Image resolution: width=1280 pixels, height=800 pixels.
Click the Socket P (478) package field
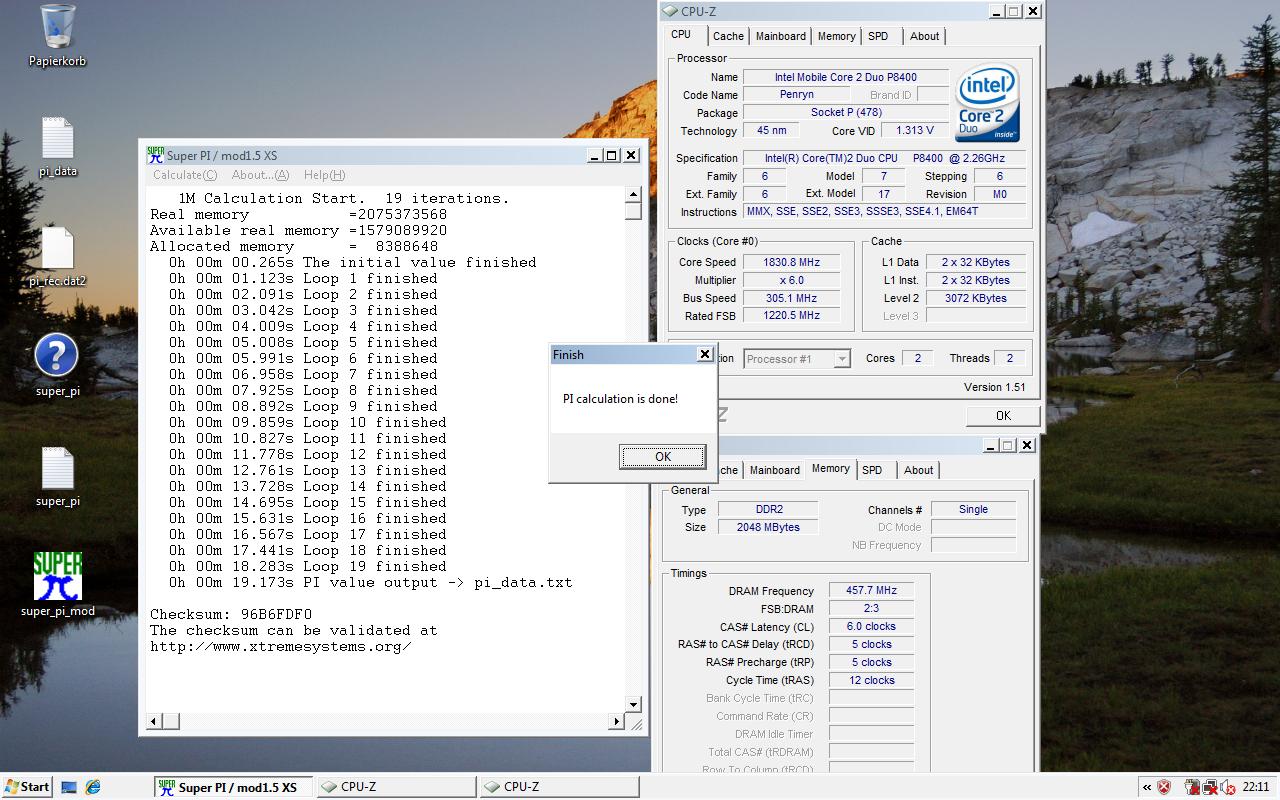[846, 113]
